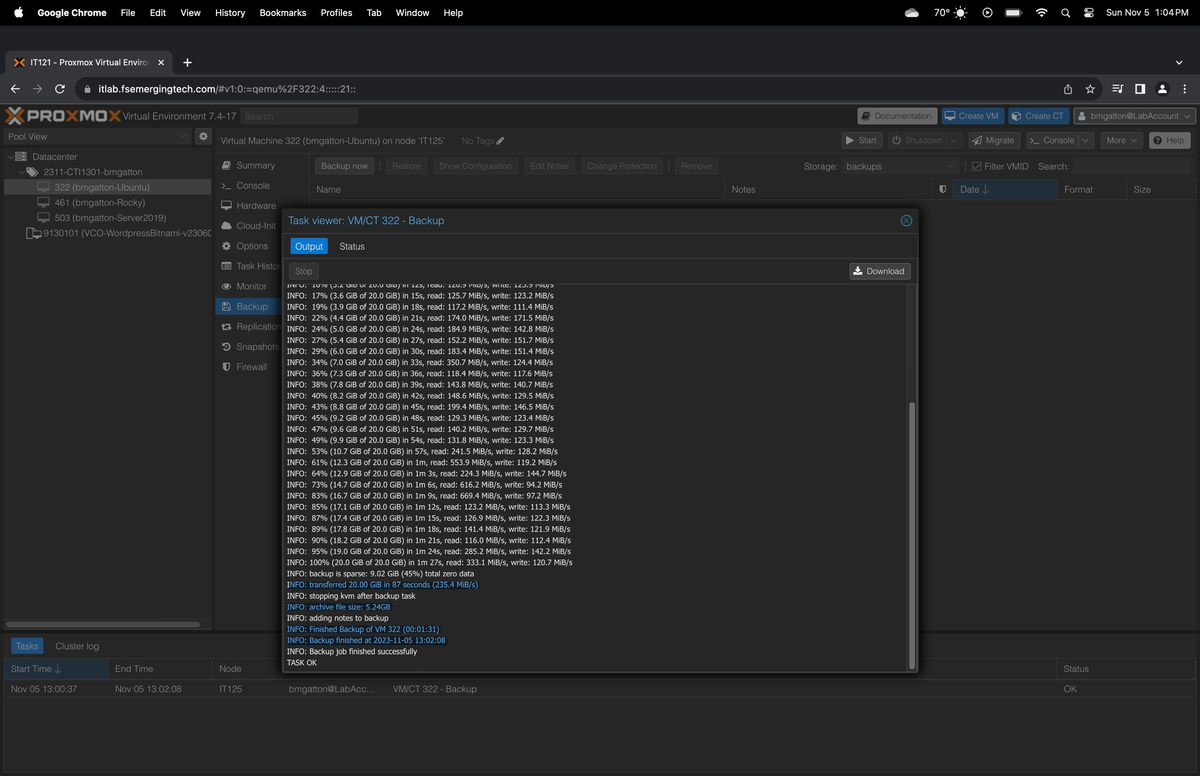1200x776 pixels.
Task: Click the Create VM button
Action: pyautogui.click(x=971, y=116)
